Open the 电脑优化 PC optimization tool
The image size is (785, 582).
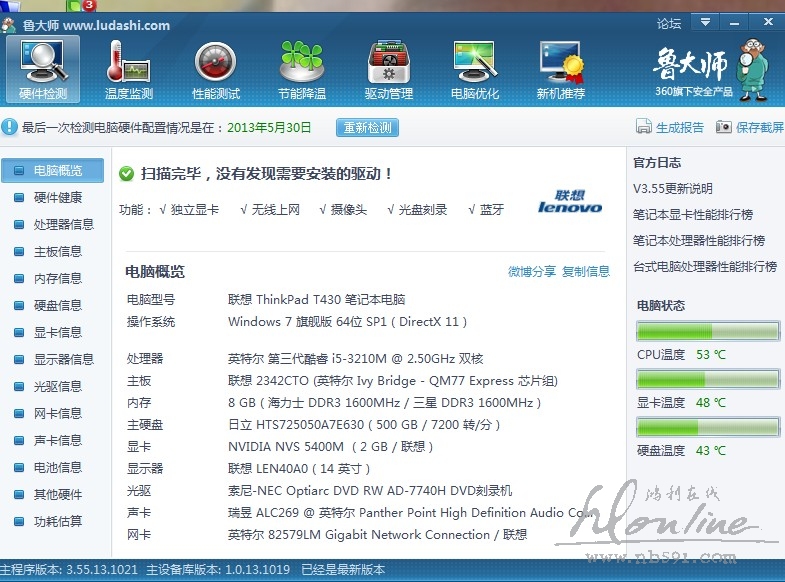point(475,70)
